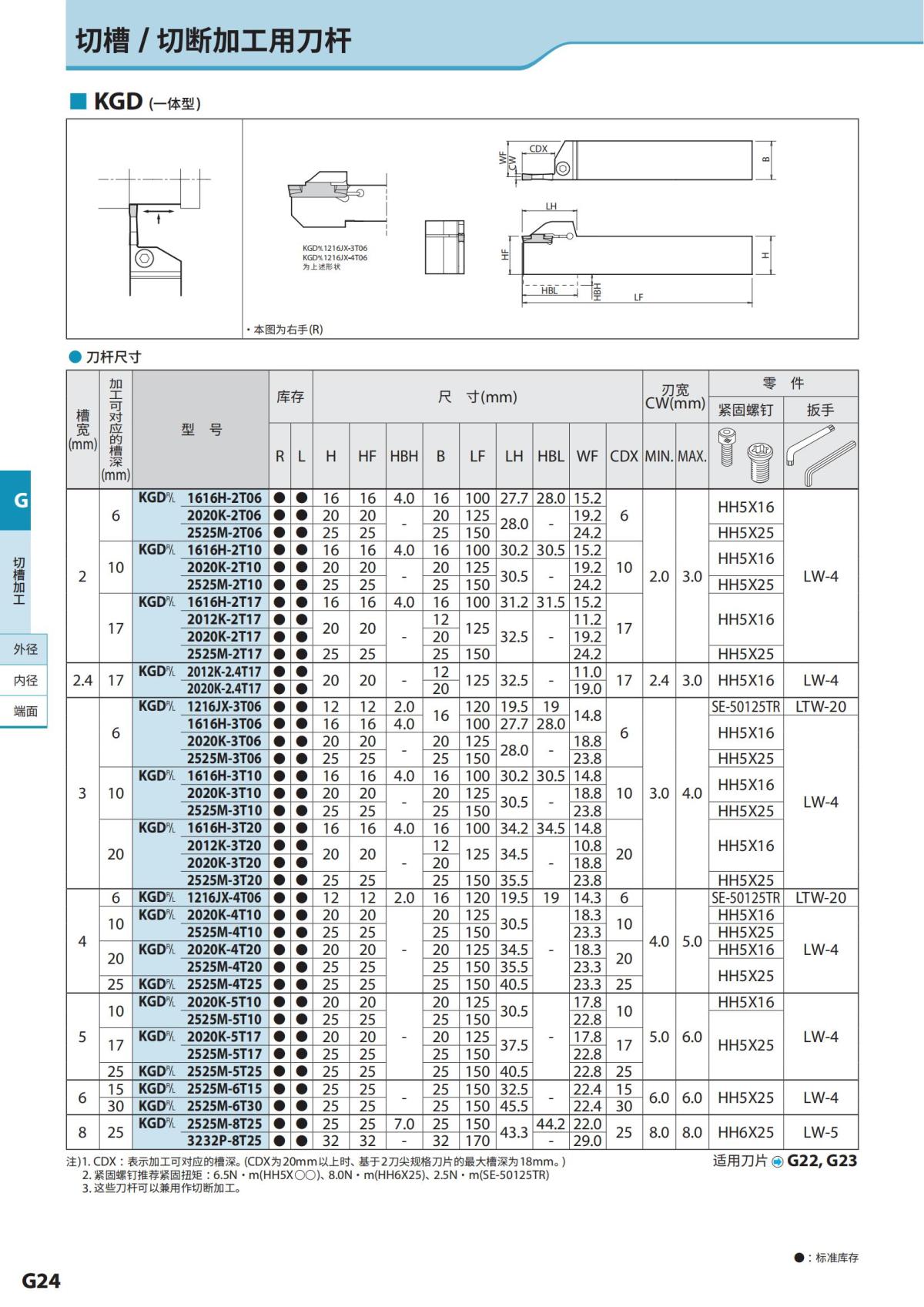Click model 3232P-8T25
Viewport: 924px width, 1307px height.
[x=224, y=1141]
